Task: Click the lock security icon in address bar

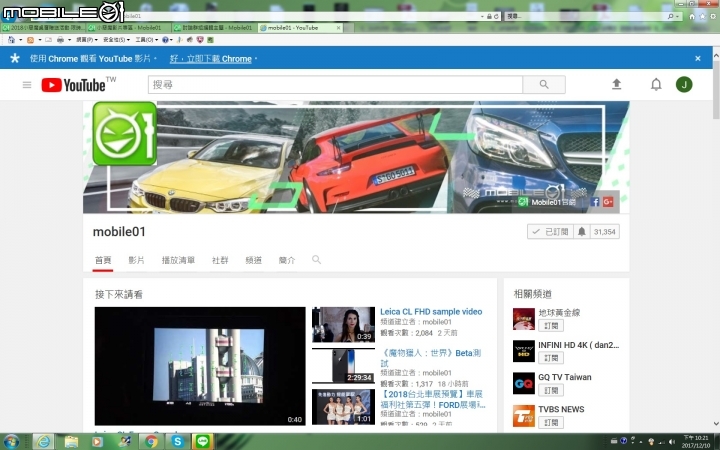Action: [489, 17]
